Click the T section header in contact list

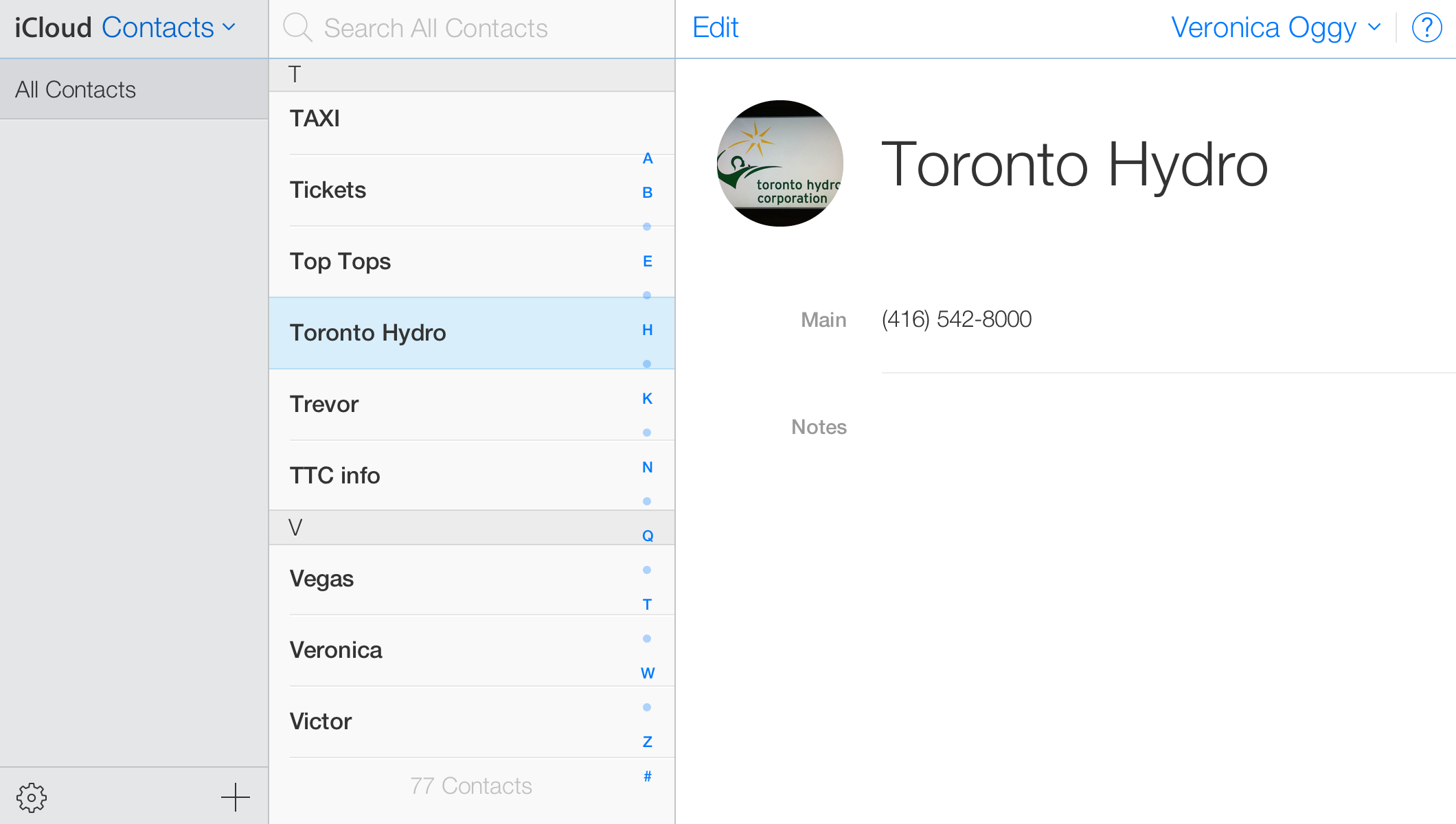pos(295,74)
